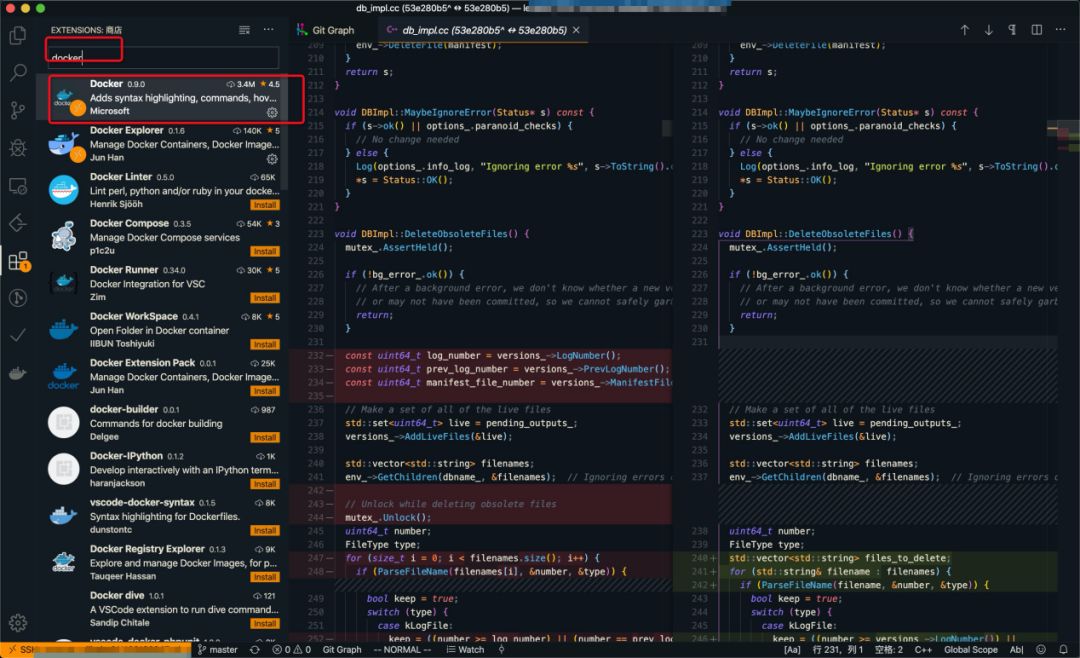Toggle whitespace paragraph icon in diff editor

pyautogui.click(x=1012, y=30)
